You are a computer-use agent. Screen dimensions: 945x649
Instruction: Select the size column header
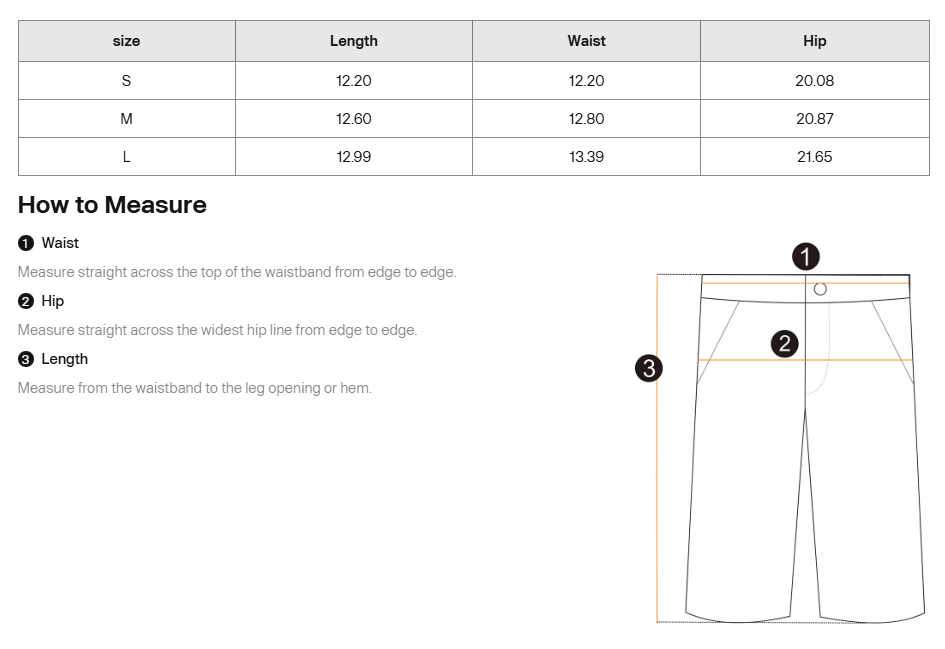click(x=126, y=41)
